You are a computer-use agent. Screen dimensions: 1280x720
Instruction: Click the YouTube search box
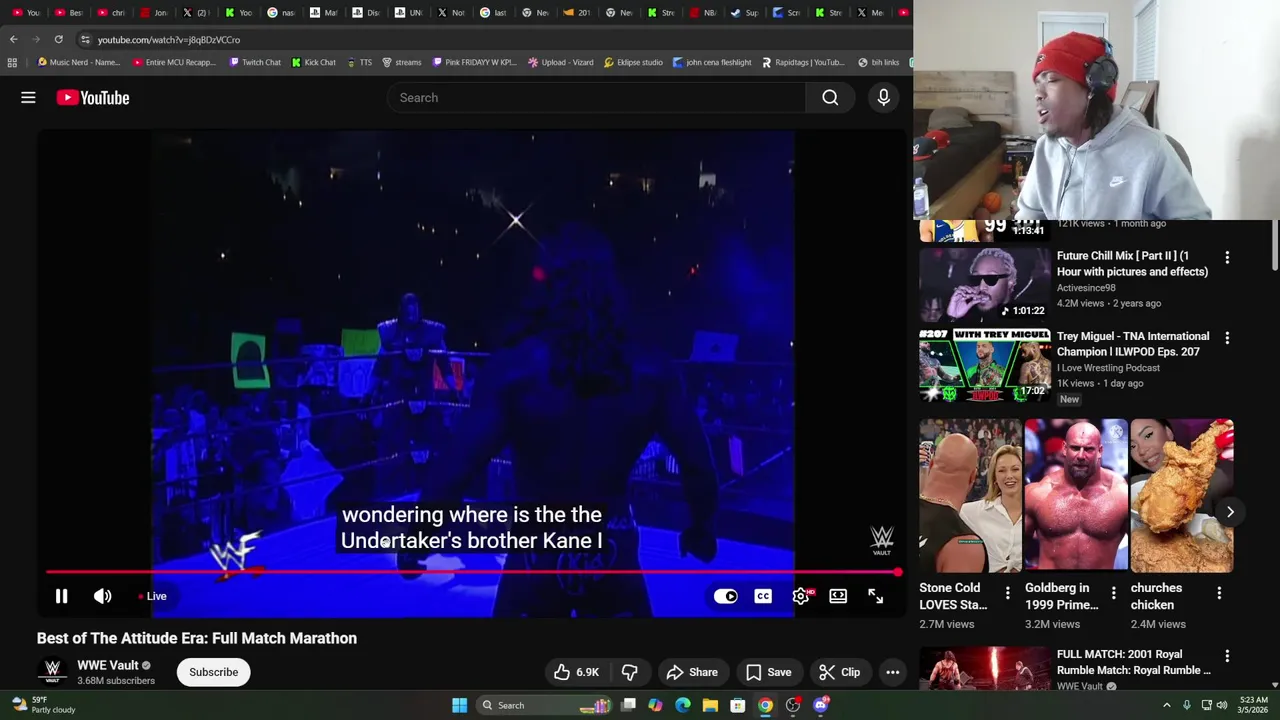[x=595, y=97]
